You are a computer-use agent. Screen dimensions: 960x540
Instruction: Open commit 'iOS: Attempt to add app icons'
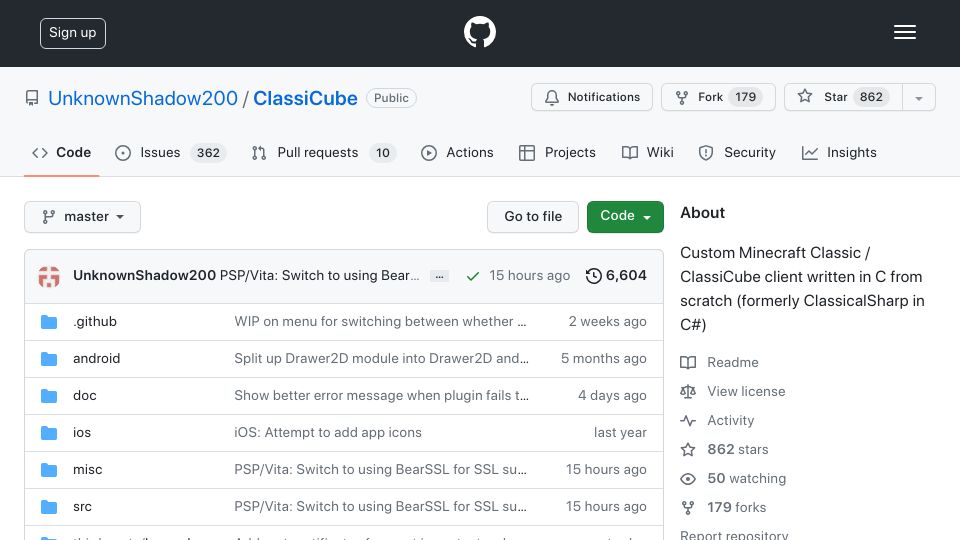tap(328, 432)
